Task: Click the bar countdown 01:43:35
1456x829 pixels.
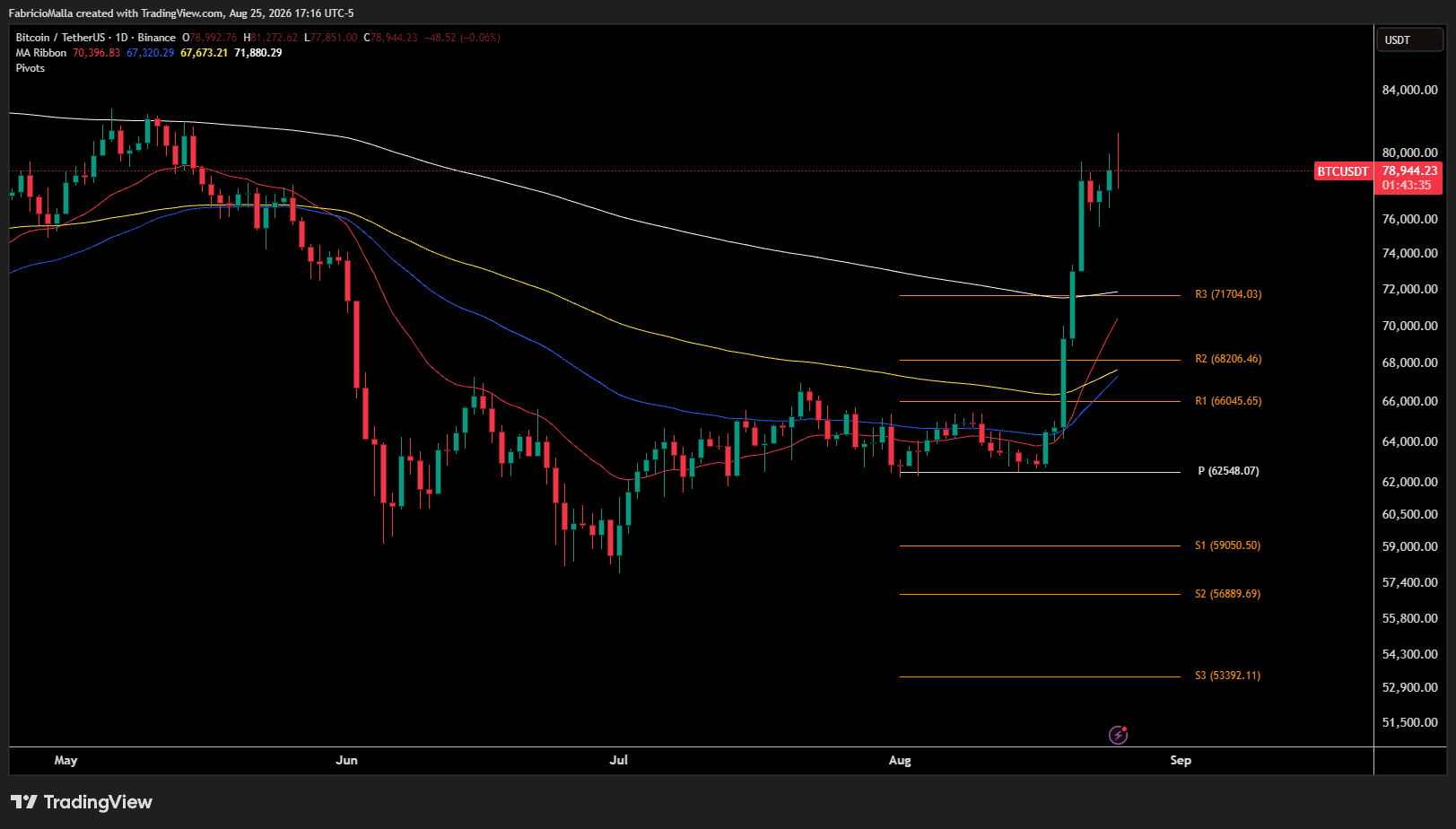Action: point(1407,186)
